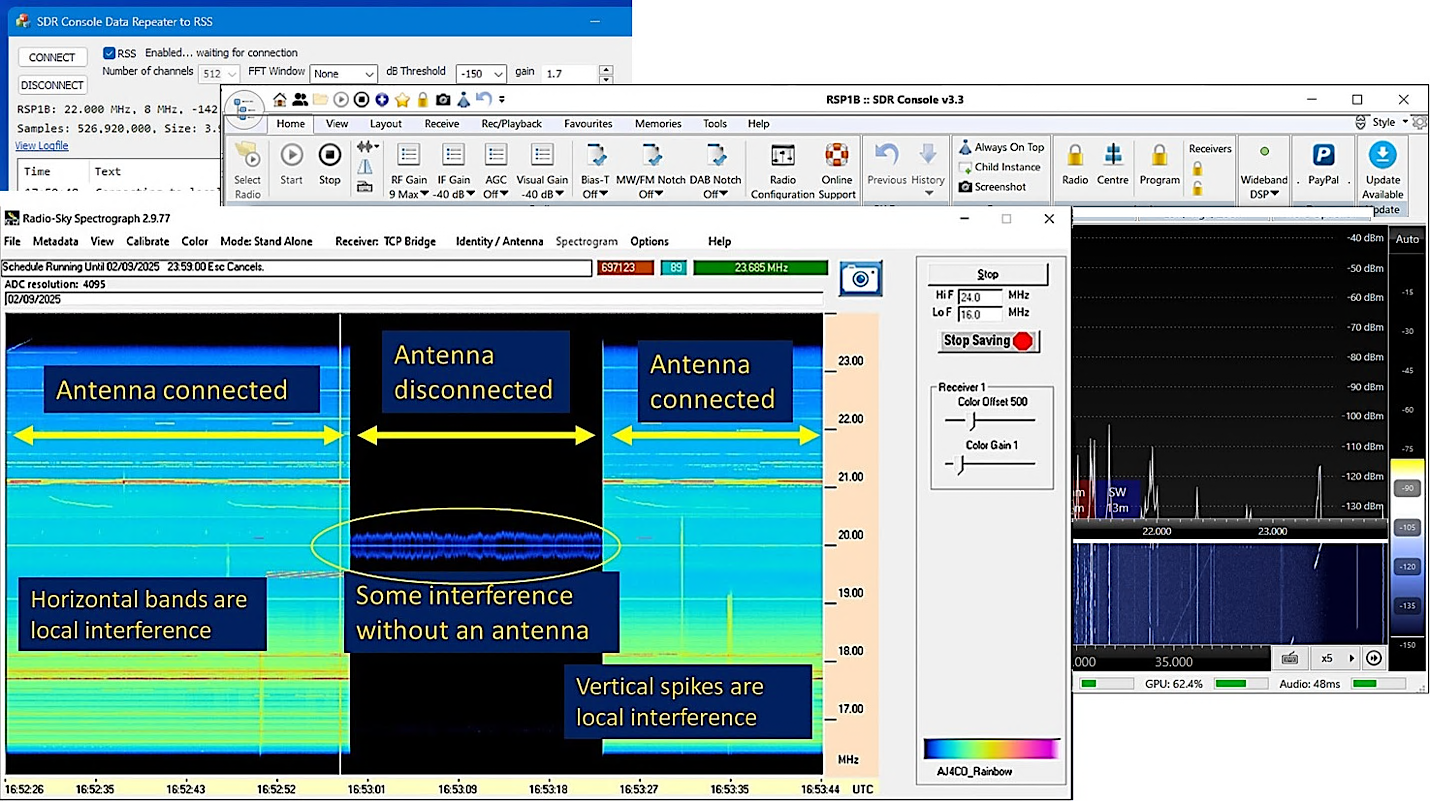1430x801 pixels.
Task: Lock the Radio frequency padlock
Action: [x=1075, y=155]
